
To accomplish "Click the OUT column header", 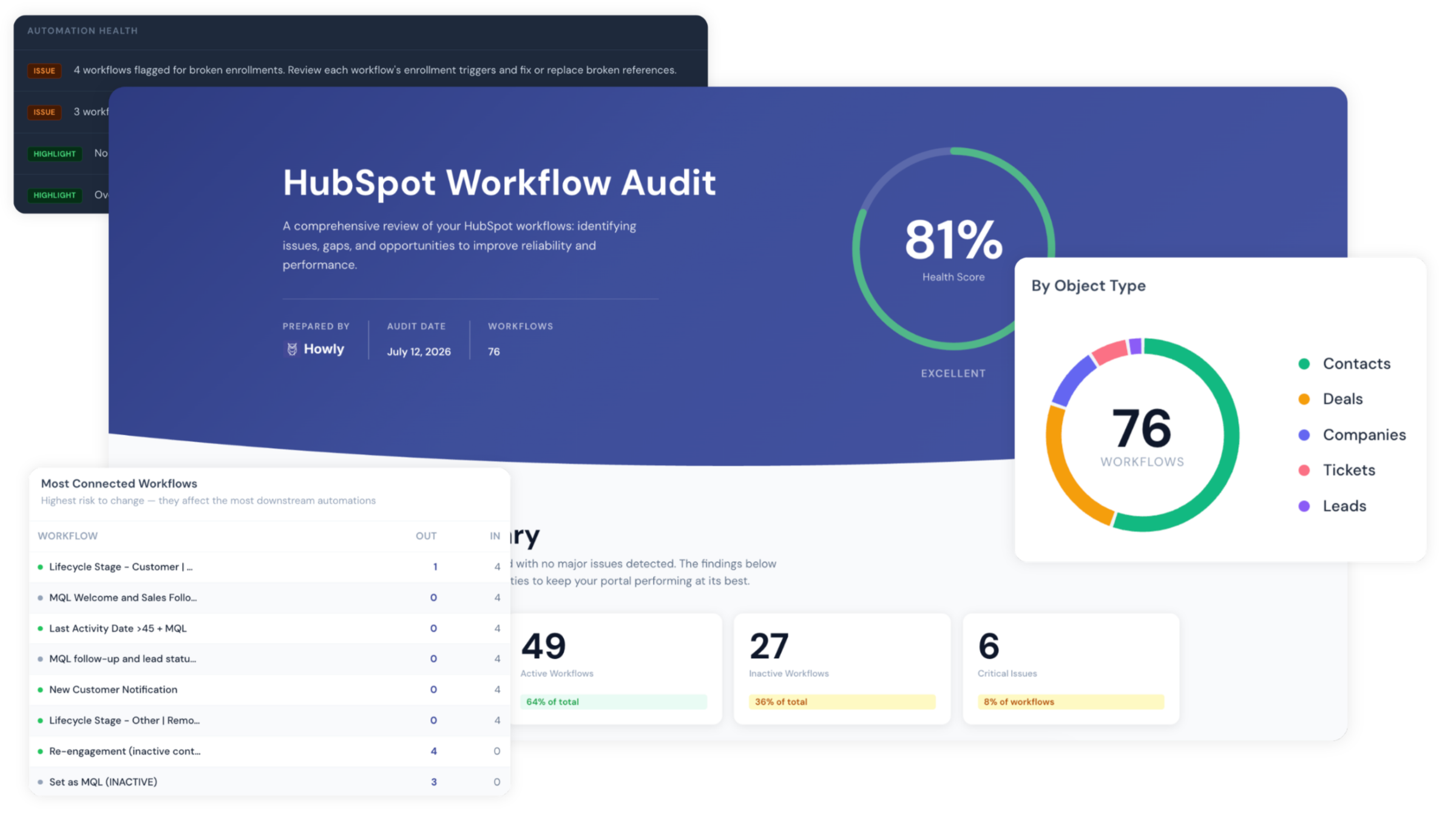I will tap(426, 536).
